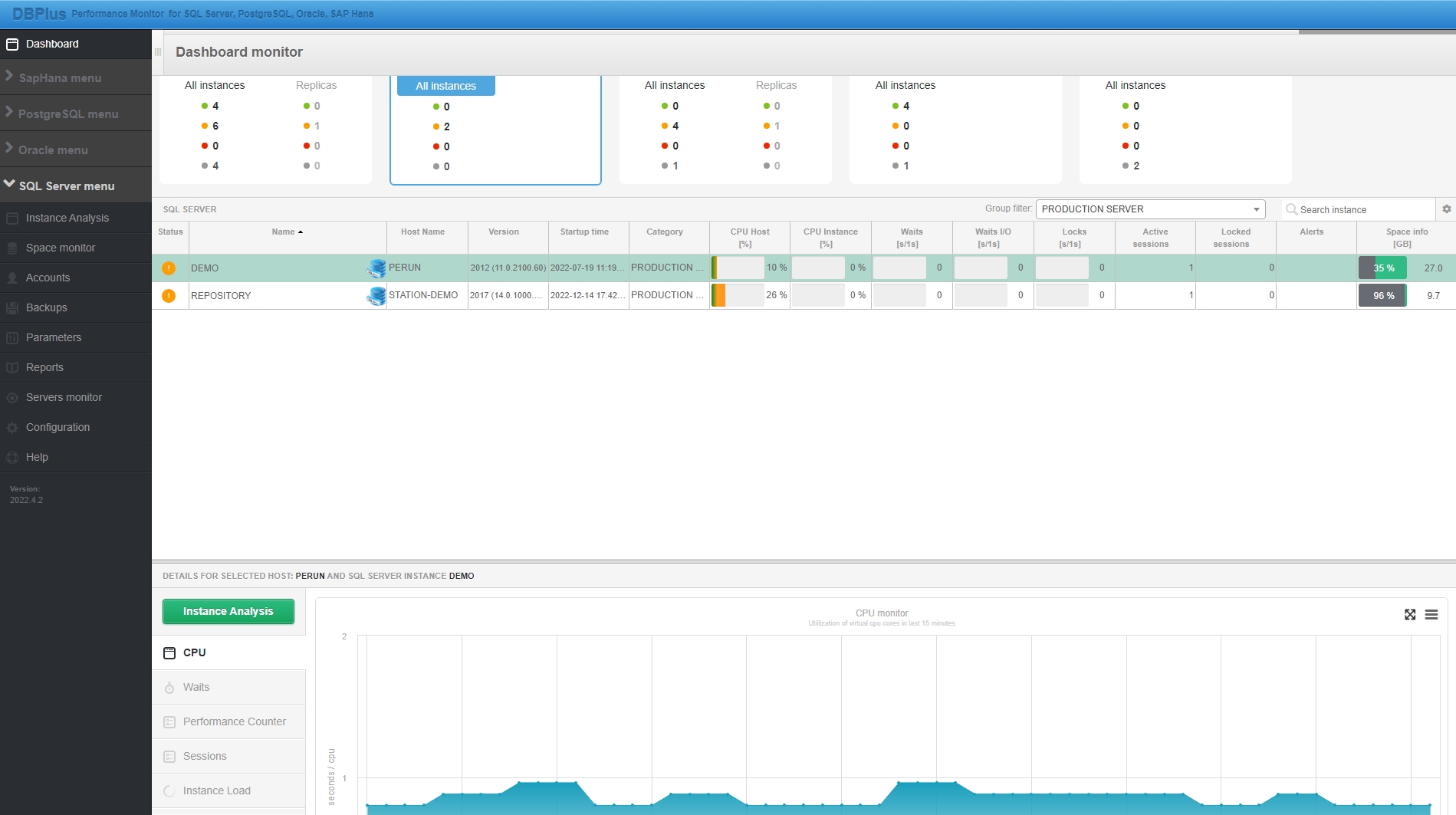Click the warning status icon for DEMO
This screenshot has height=815, width=1456.
click(169, 268)
